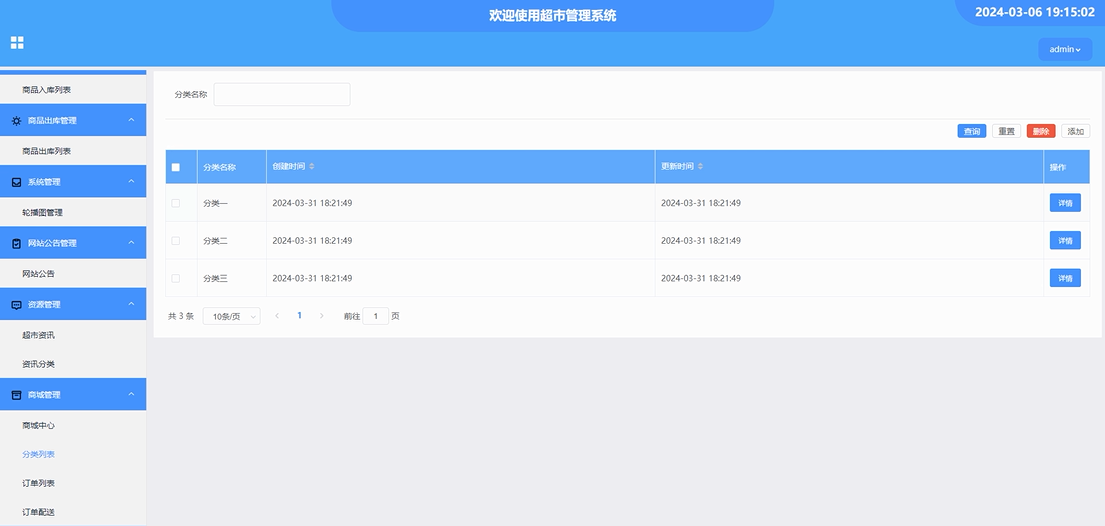The width and height of the screenshot is (1105, 526).
Task: Click the inbox icon beside 系统管理
Action: coord(17,182)
